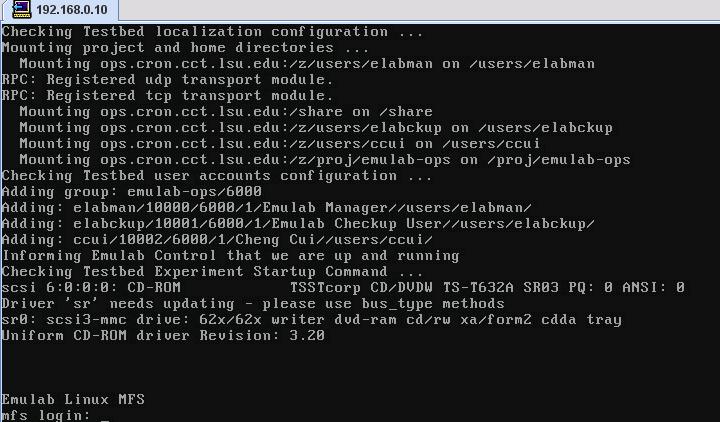Click the 'Mounting project and home directories' line
Screen dimensions: 720x422
(186, 48)
